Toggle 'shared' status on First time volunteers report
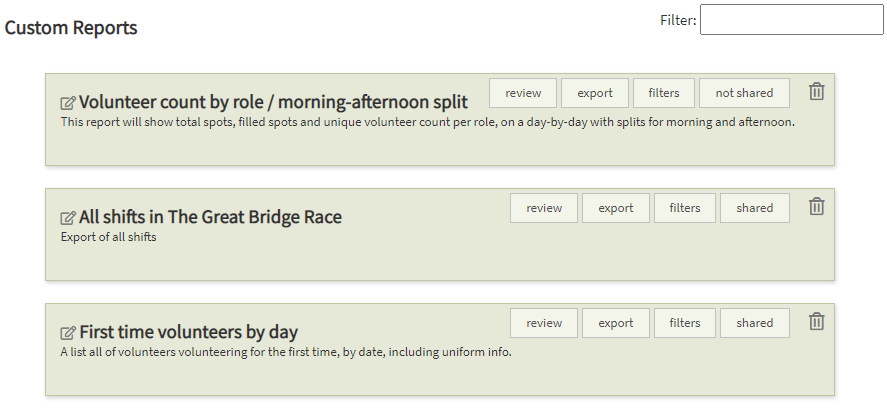This screenshot has width=887, height=417. tap(754, 323)
